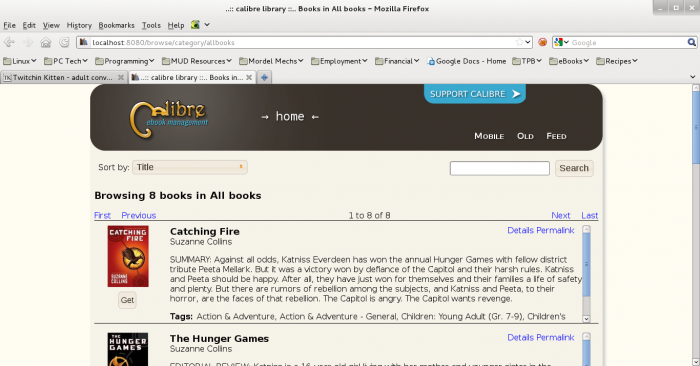Click the calibre ebook management logo
The image size is (700, 366).
click(x=168, y=118)
